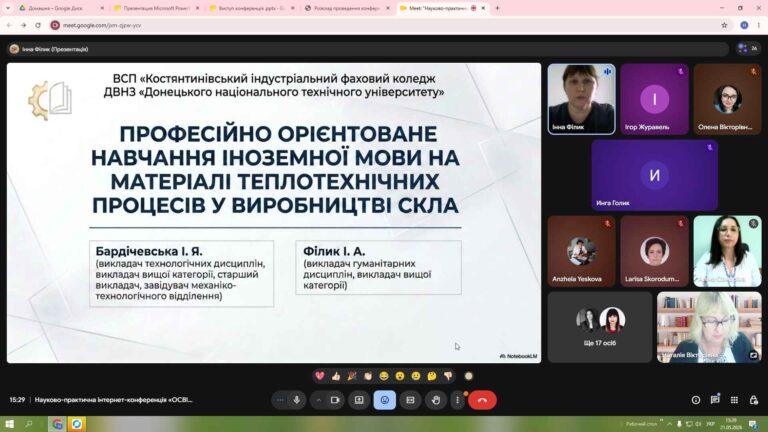Bookmark this page with the star
Screen dimensions: 768x432
click(724, 25)
